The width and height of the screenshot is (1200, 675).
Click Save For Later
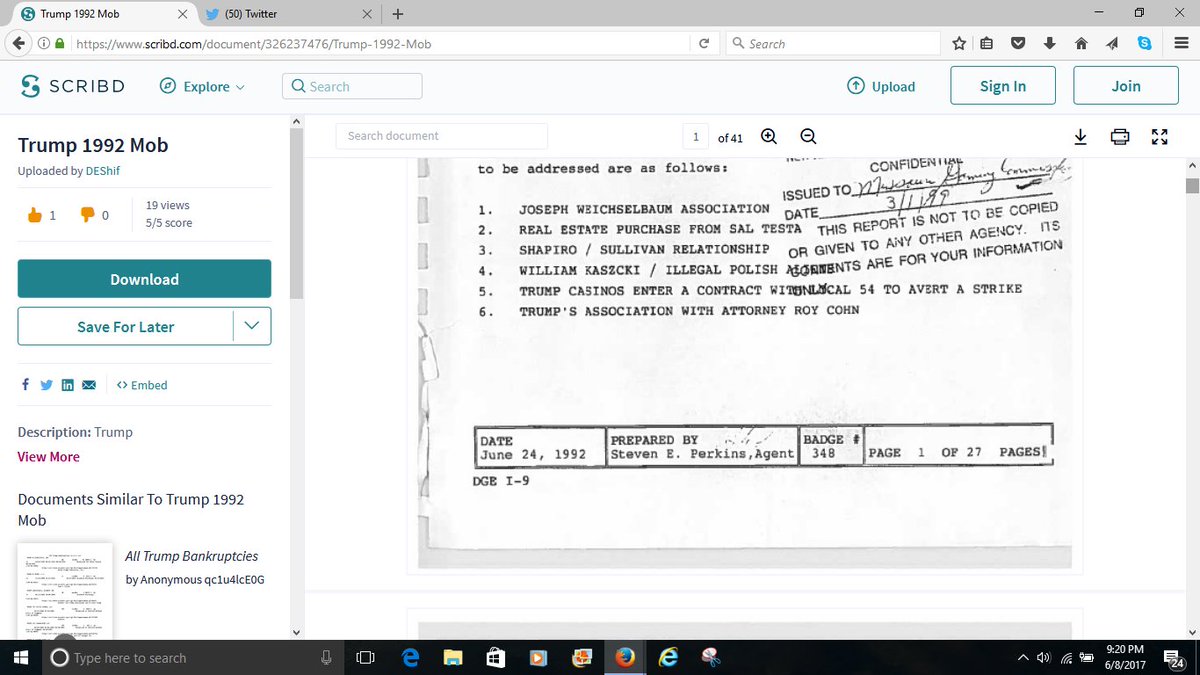tap(126, 326)
